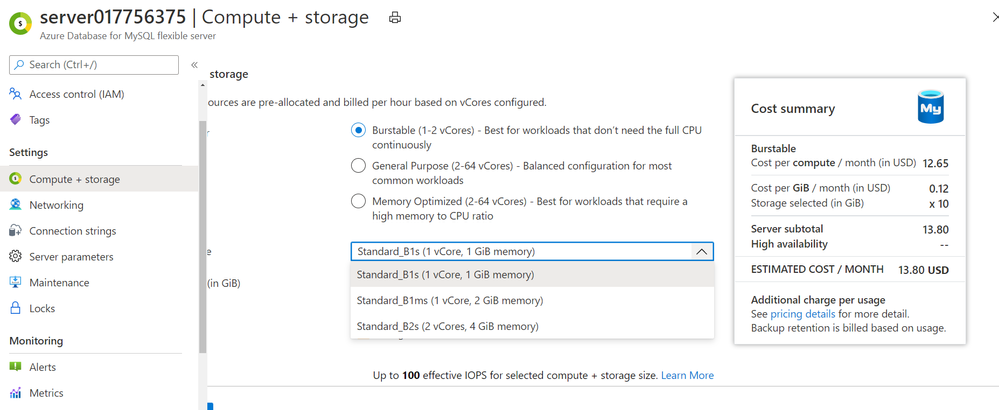The image size is (999, 410).
Task: Click the print icon beside page title
Action: (x=395, y=18)
